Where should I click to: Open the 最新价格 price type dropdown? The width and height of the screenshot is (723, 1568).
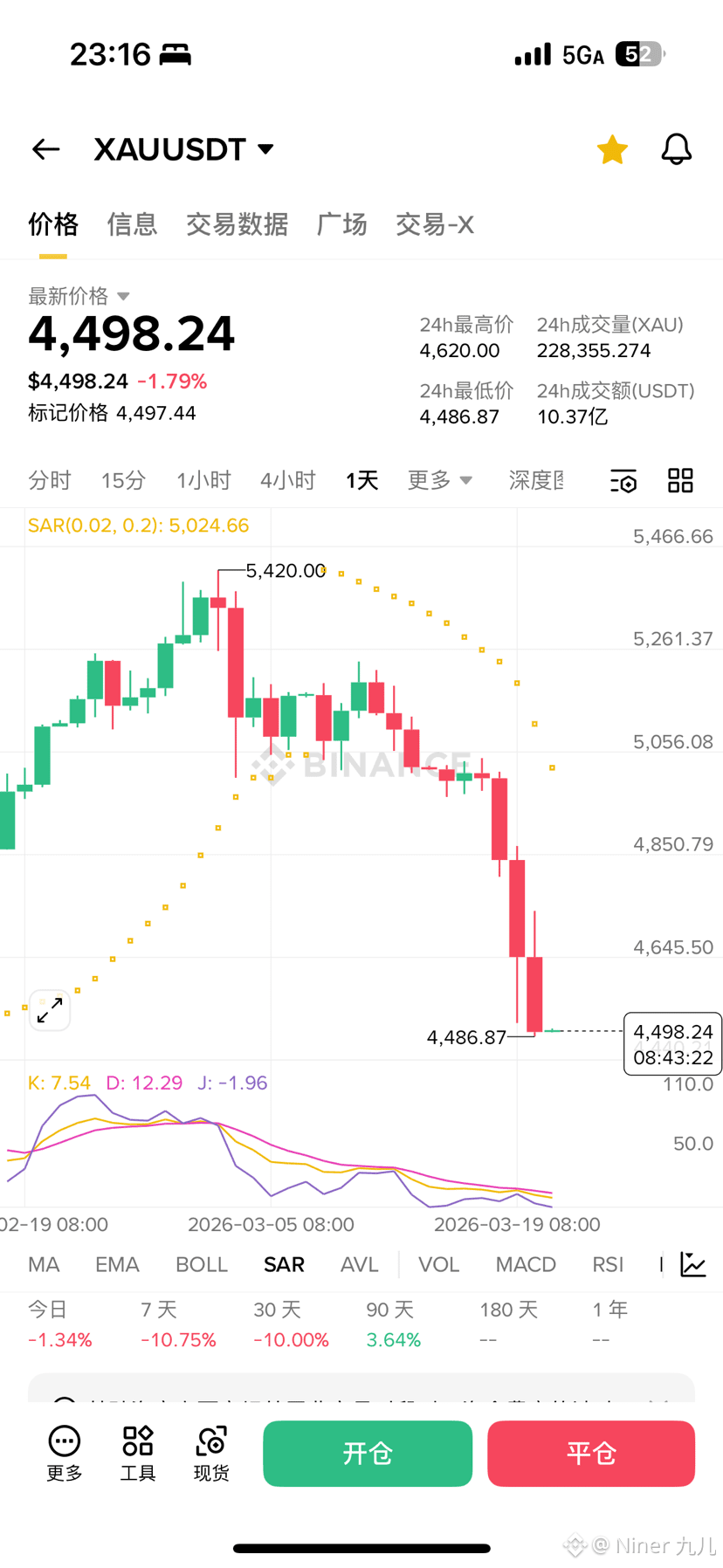(123, 296)
